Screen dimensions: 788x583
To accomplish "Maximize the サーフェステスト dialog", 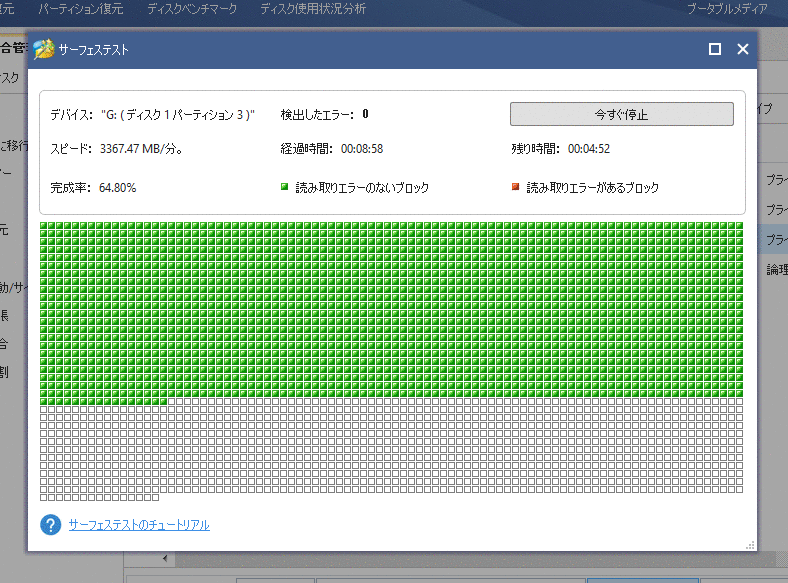I will pyautogui.click(x=715, y=49).
